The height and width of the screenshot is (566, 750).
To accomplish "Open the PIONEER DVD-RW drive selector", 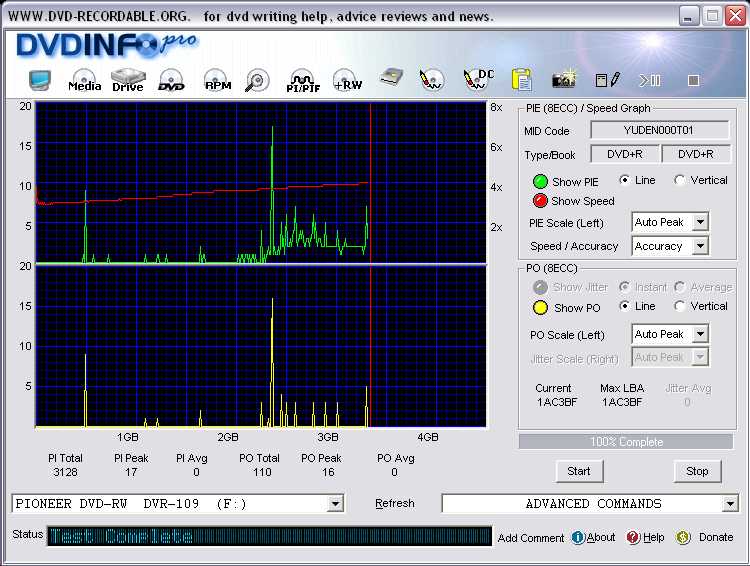I will (x=178, y=504).
